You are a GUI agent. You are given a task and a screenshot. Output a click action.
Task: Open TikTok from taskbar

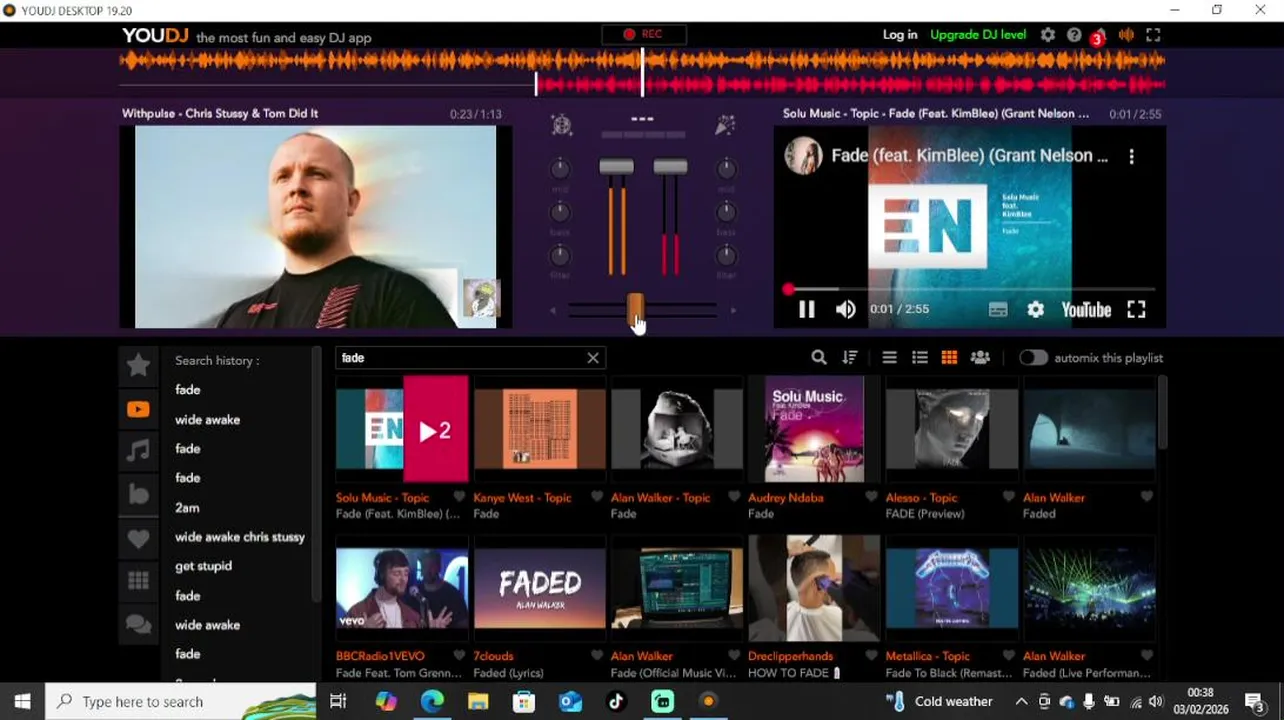coord(616,702)
